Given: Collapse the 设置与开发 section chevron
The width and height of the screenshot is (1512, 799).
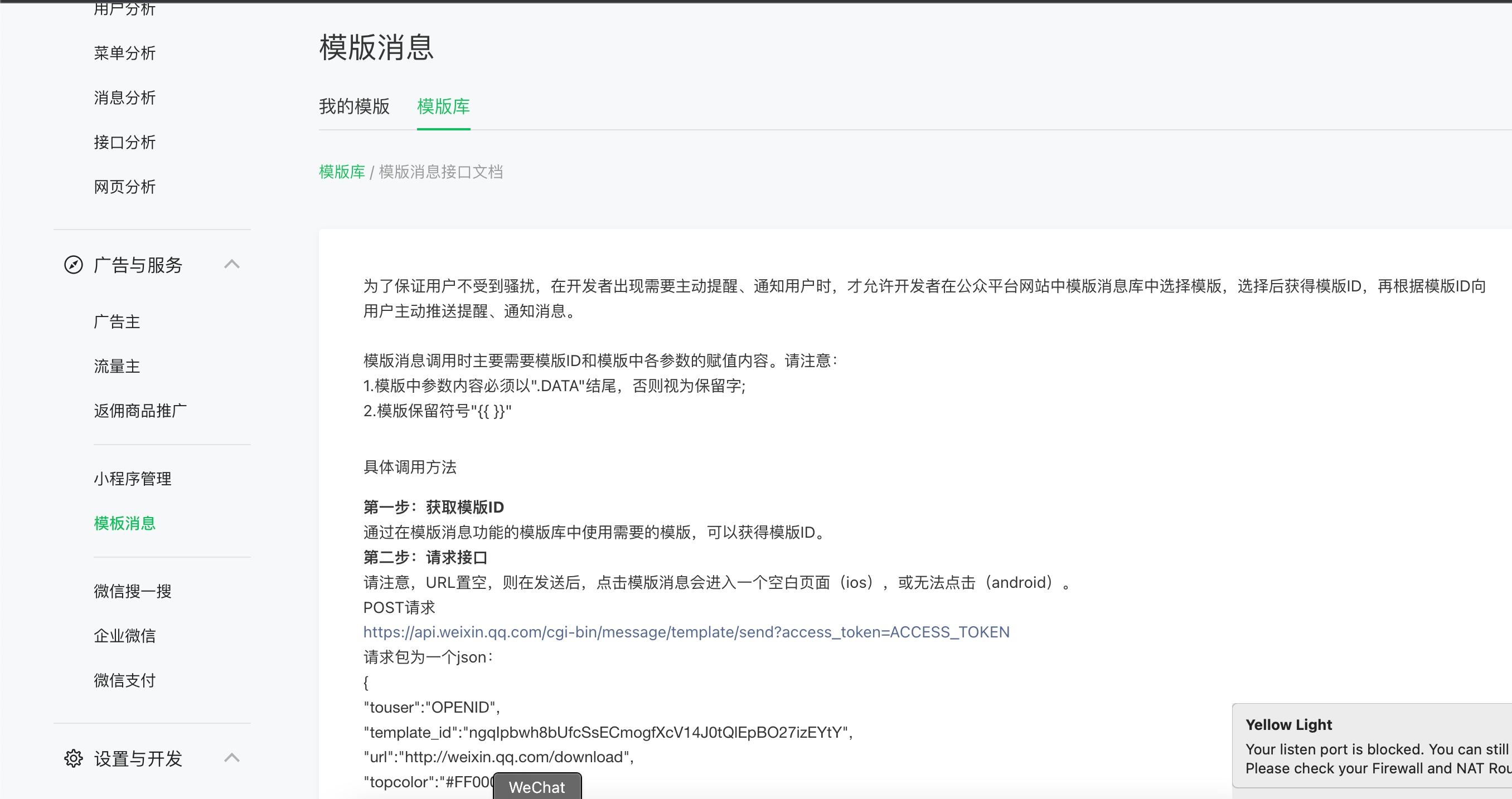Looking at the screenshot, I should pos(232,757).
